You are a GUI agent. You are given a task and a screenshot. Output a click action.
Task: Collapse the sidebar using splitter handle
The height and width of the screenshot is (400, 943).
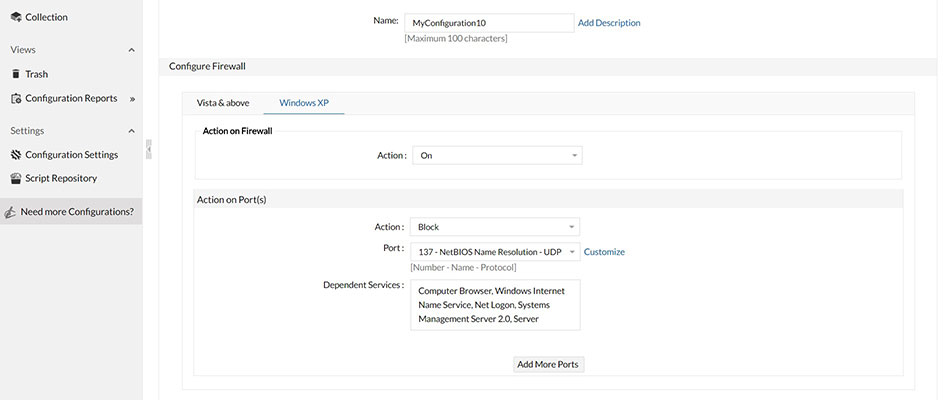[x=148, y=149]
